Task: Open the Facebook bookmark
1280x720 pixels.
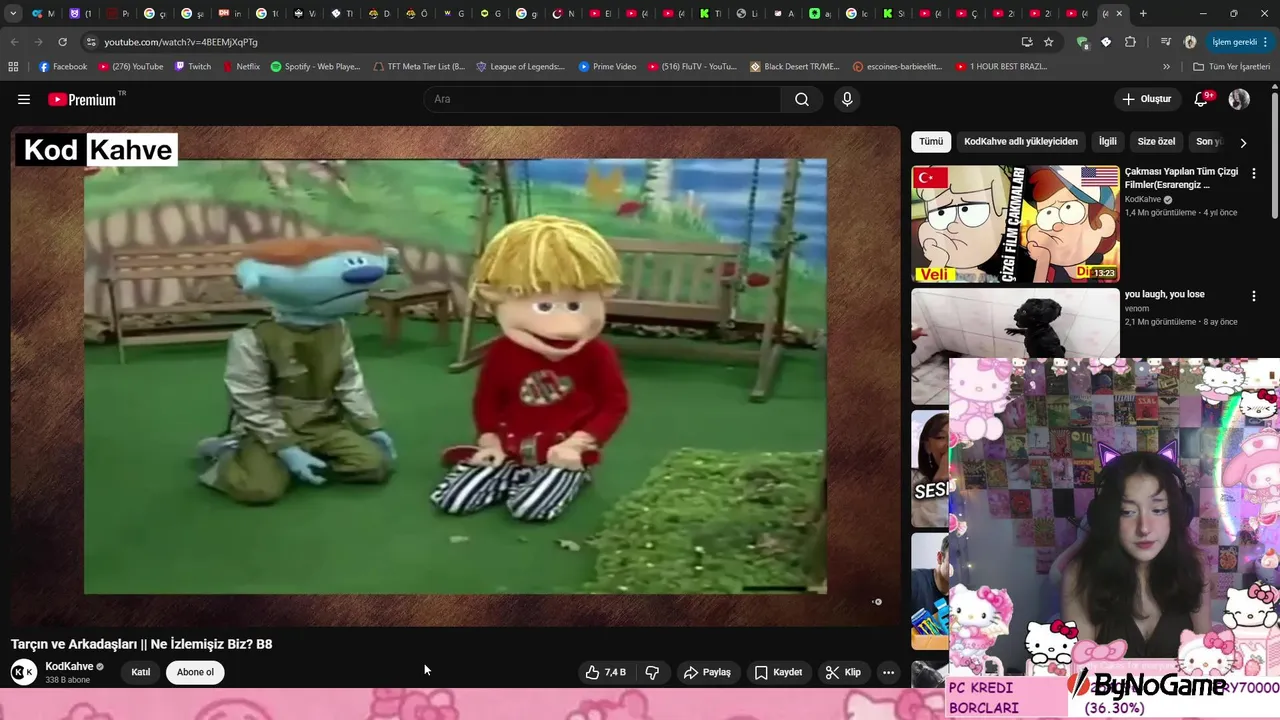Action: [63, 67]
